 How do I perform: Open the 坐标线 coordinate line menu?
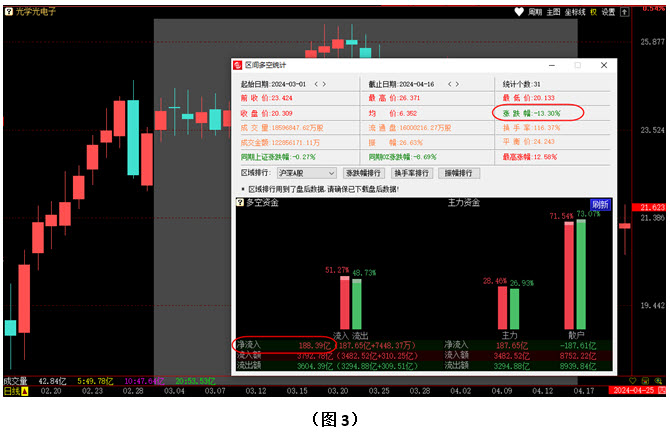[x=575, y=12]
